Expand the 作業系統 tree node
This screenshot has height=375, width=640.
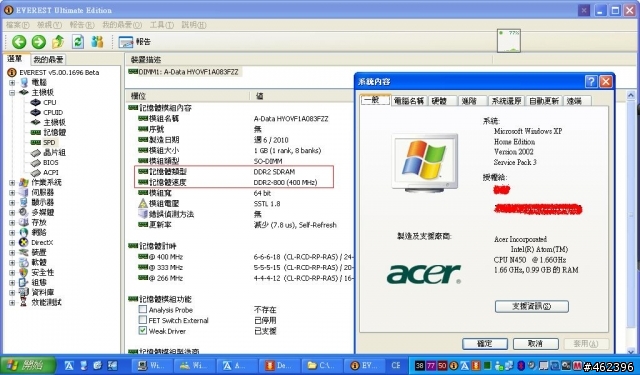click(x=12, y=182)
